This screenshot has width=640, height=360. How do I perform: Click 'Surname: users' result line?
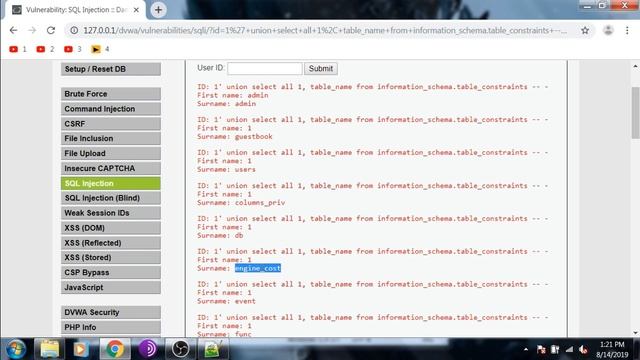click(x=226, y=169)
